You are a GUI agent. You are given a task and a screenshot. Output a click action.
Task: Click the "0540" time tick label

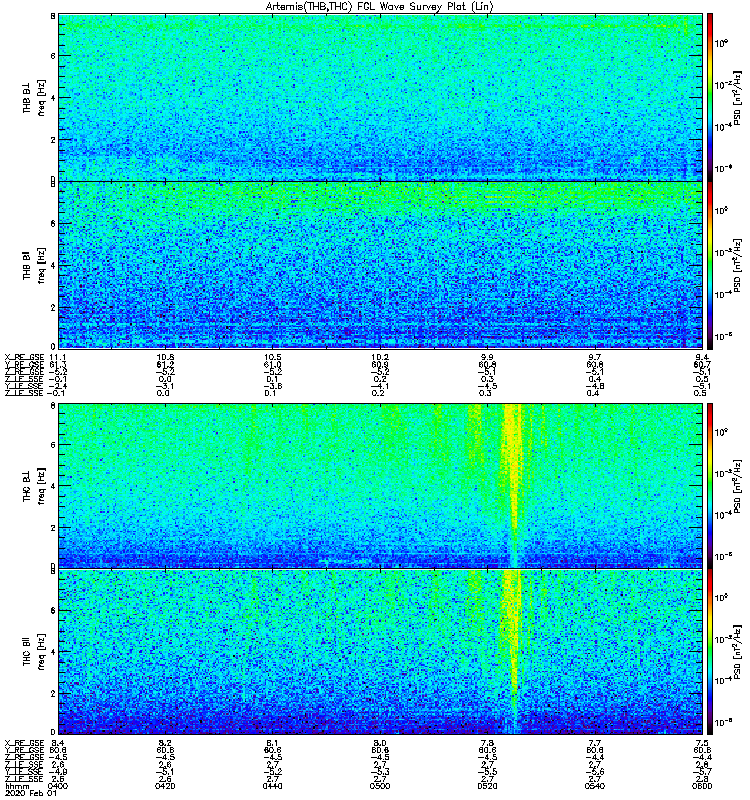(x=594, y=786)
